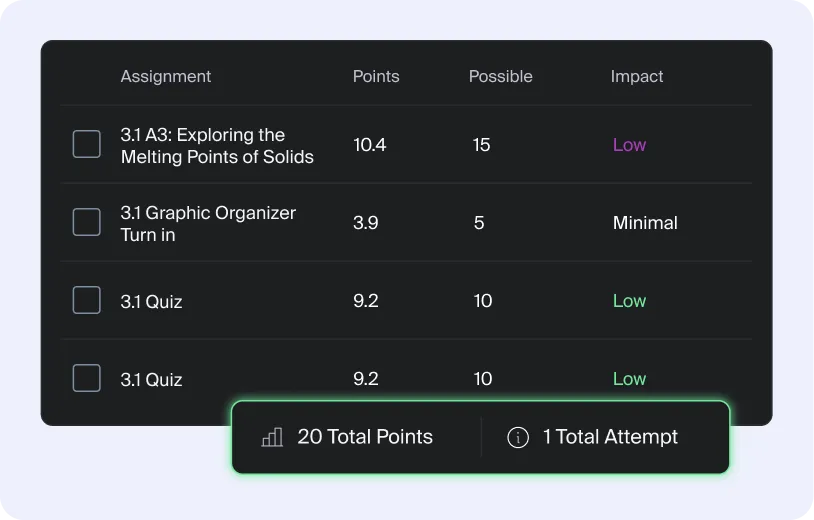Tick the 3.1 Graphic Organizer Turn in checkbox
The width and height of the screenshot is (814, 520).
click(x=87, y=222)
